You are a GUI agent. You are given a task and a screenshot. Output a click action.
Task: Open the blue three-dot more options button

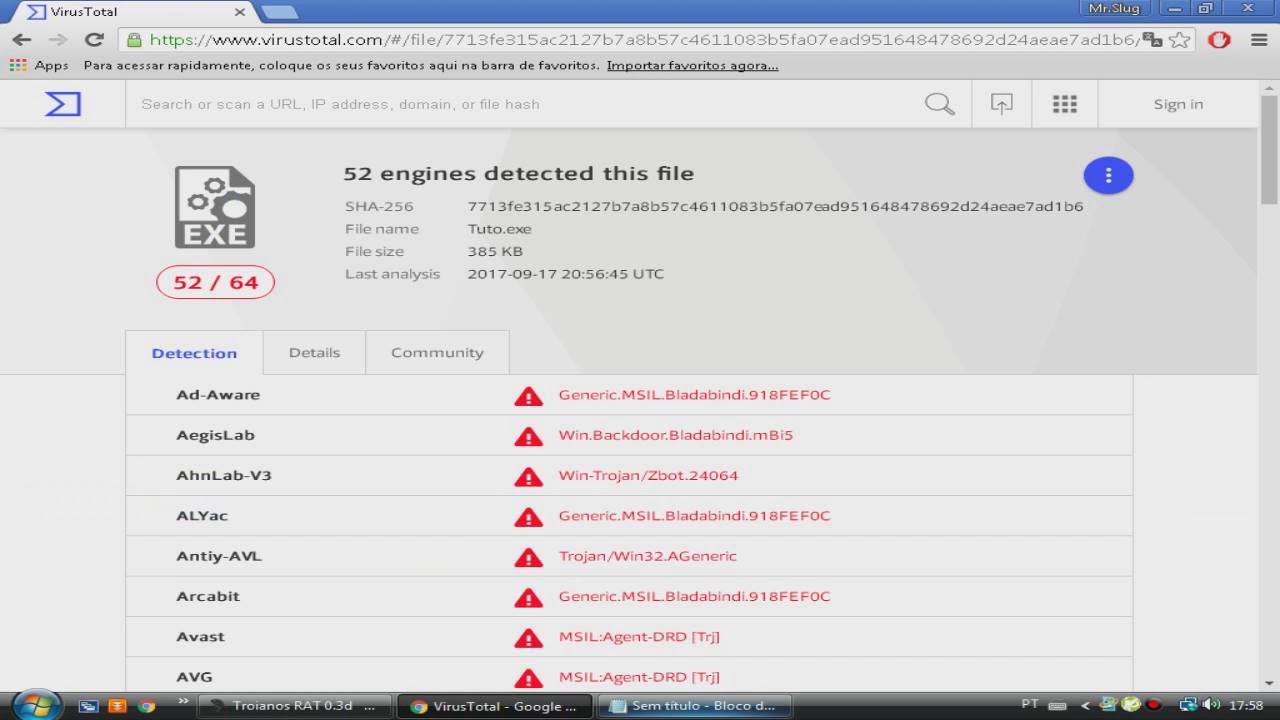coord(1108,176)
